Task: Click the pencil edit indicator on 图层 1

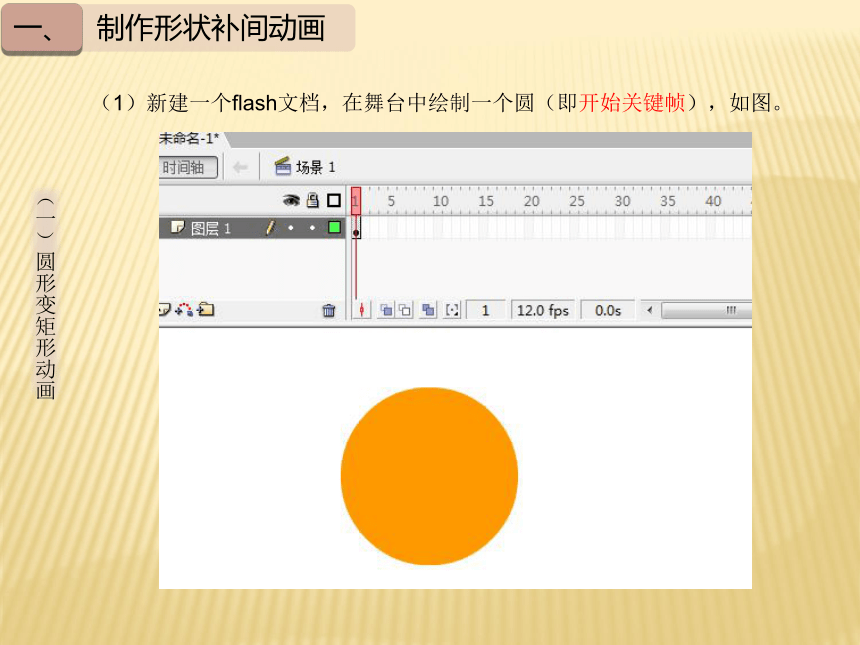Action: pyautogui.click(x=270, y=228)
